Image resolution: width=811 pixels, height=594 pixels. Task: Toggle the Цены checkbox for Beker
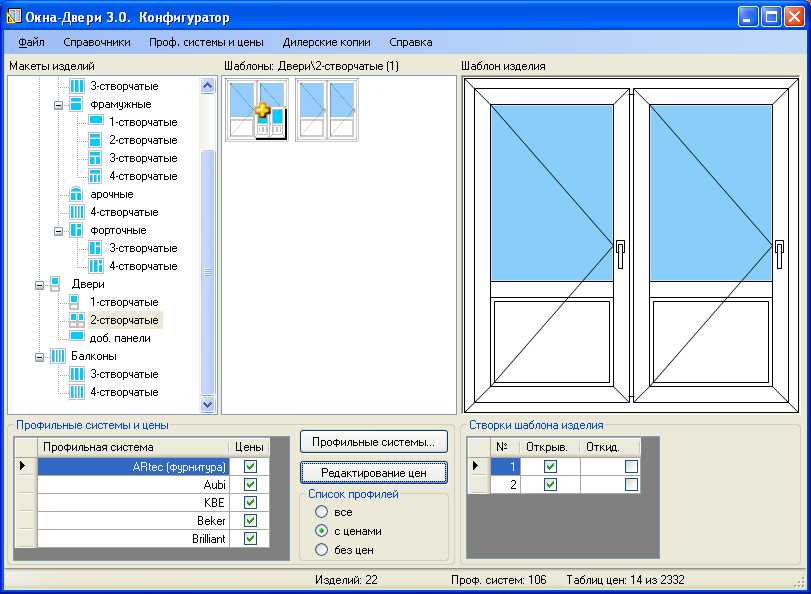click(x=250, y=521)
